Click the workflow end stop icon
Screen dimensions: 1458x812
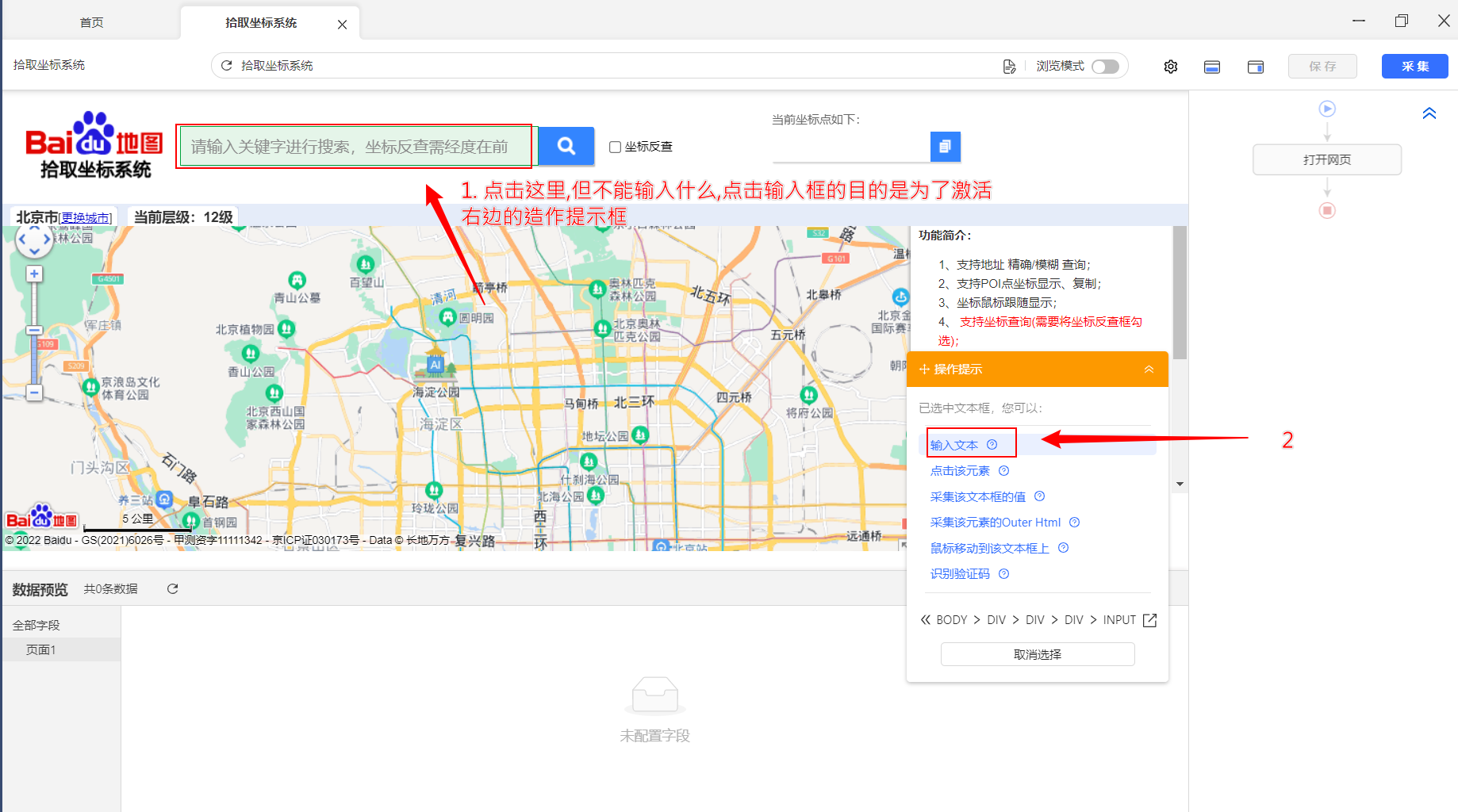(1327, 210)
